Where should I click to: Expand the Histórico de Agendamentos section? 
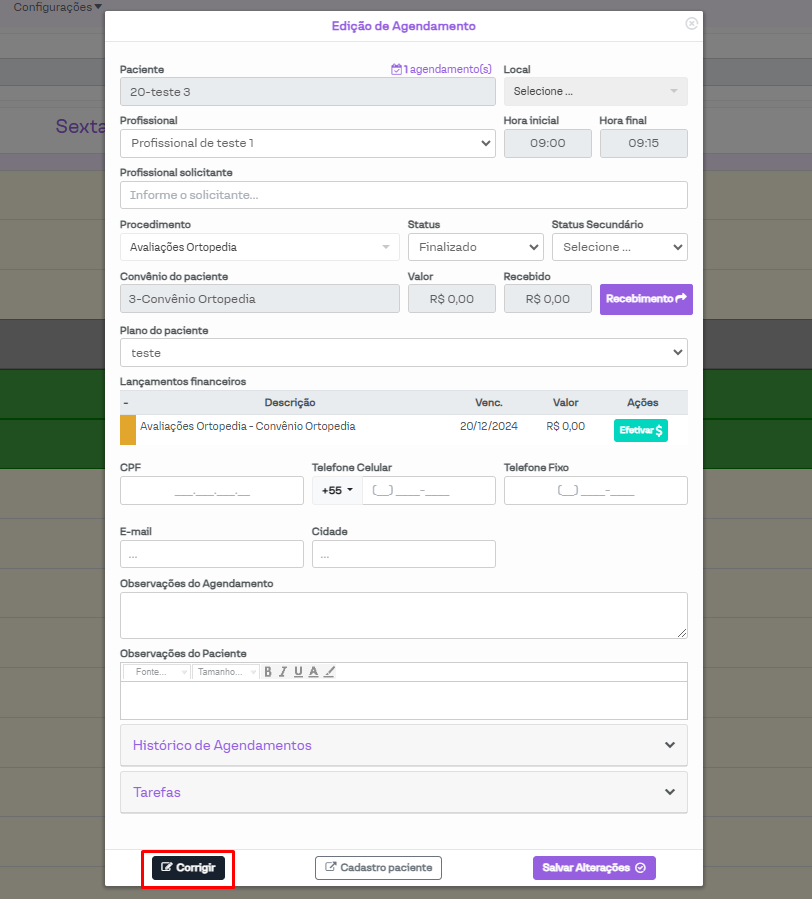click(x=403, y=745)
